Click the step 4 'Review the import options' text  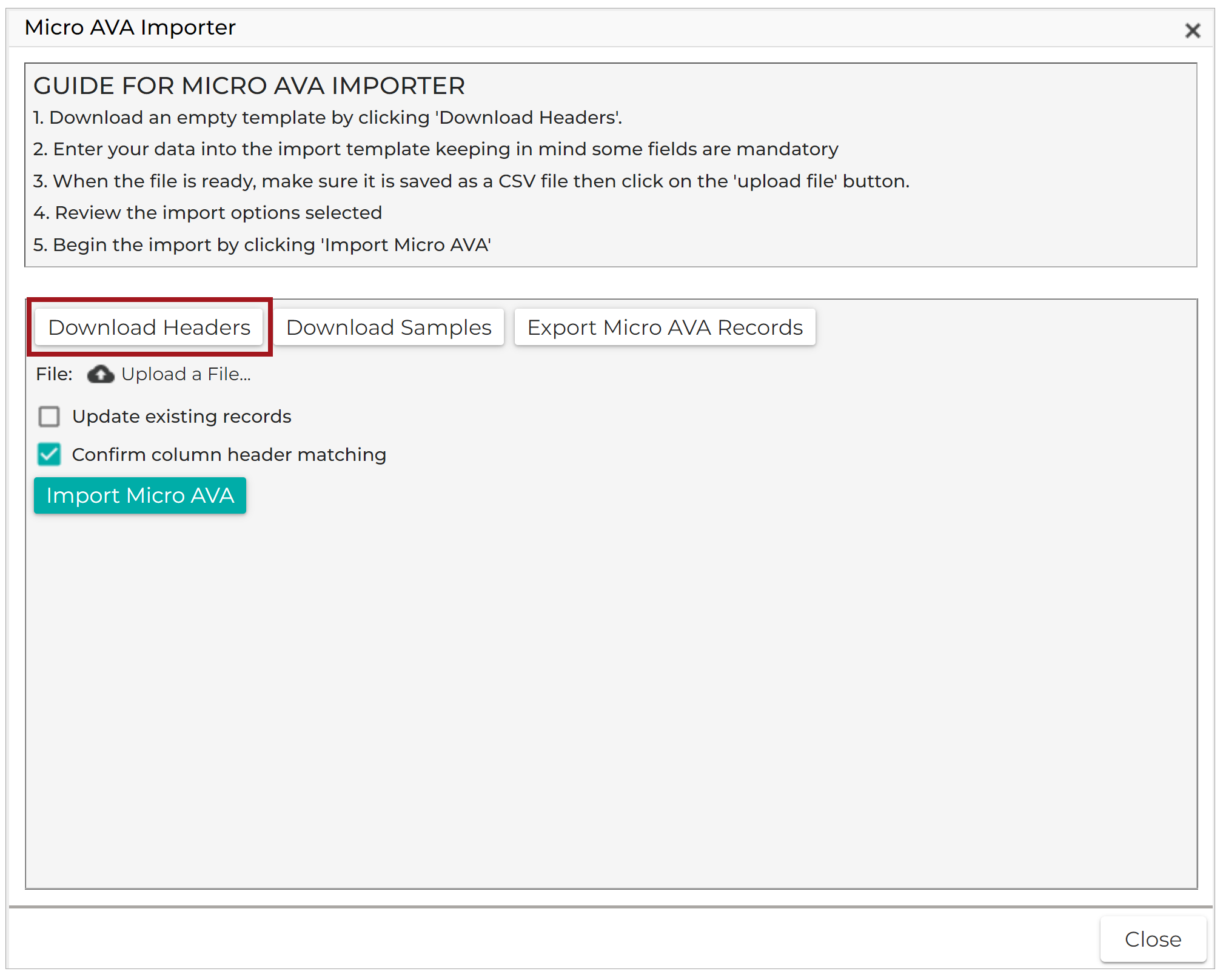pos(208,213)
